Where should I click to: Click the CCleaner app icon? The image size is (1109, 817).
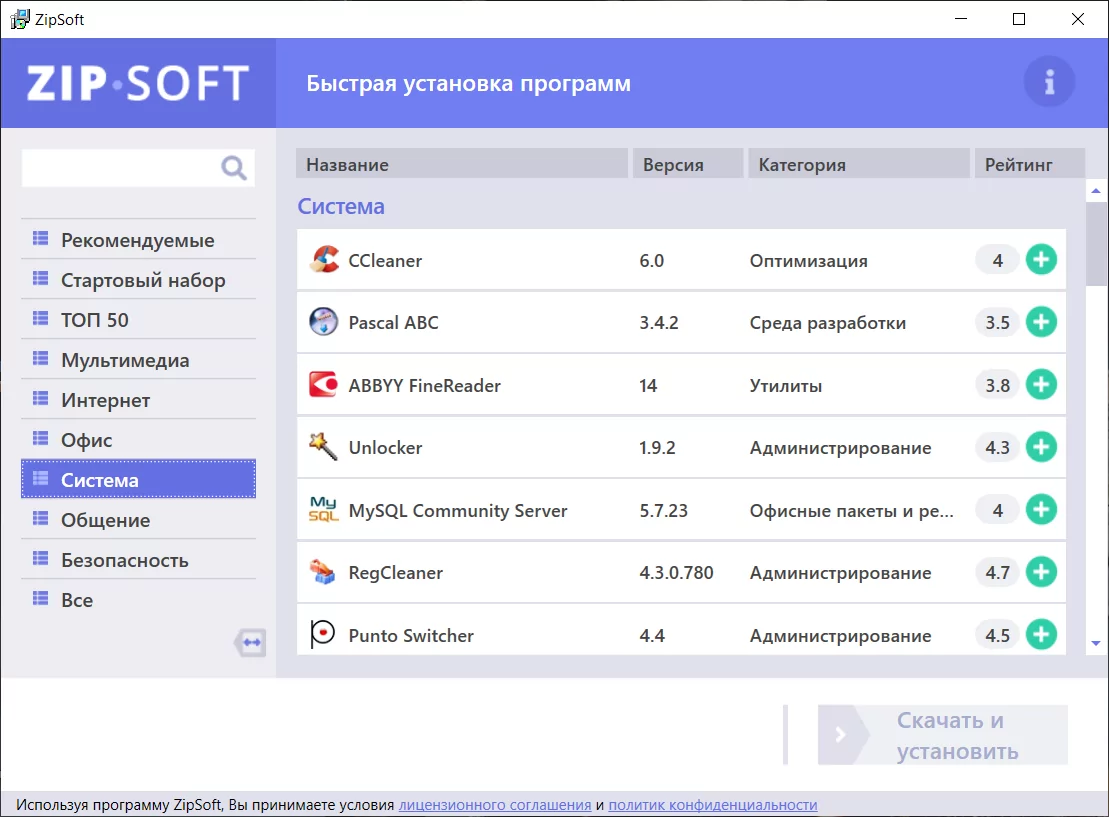[324, 260]
